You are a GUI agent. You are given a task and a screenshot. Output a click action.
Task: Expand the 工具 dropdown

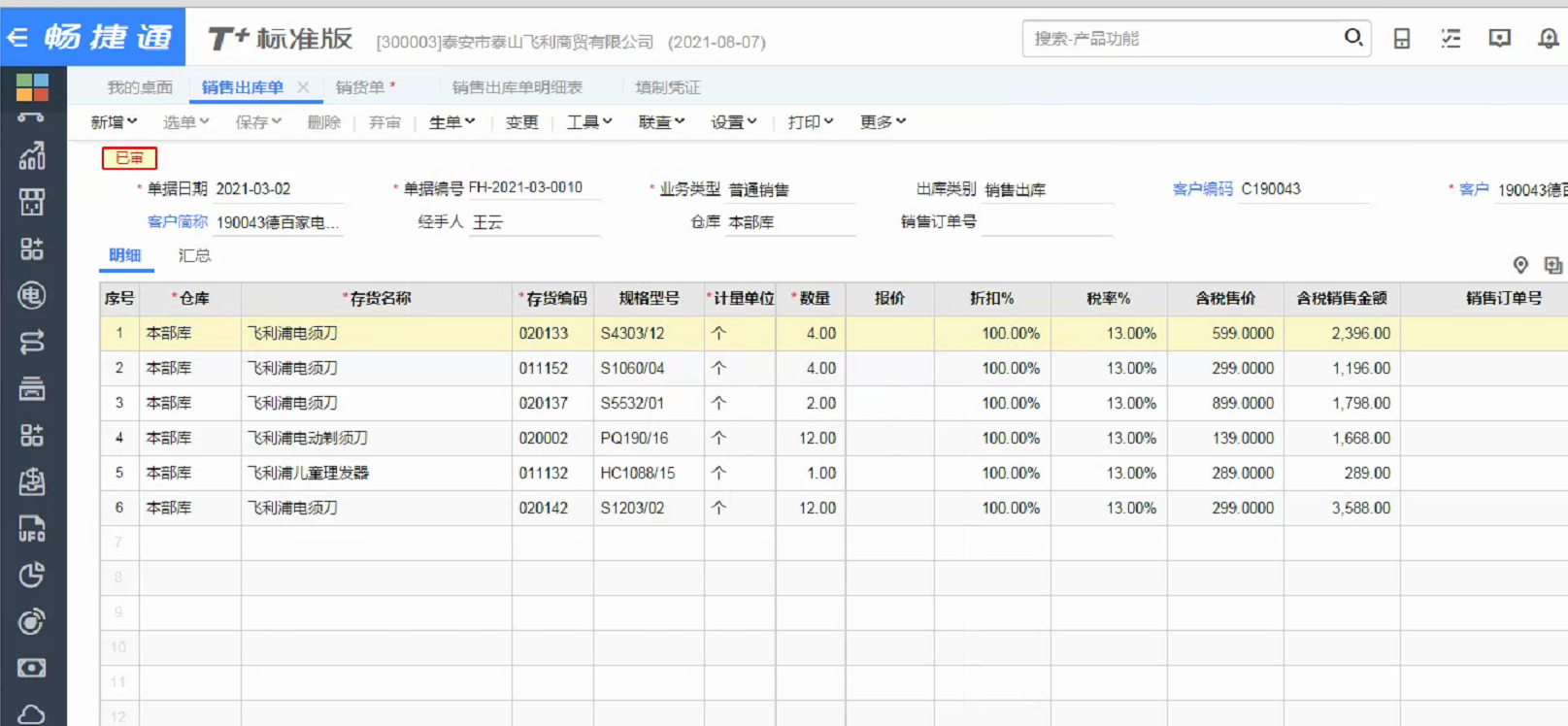coord(590,122)
